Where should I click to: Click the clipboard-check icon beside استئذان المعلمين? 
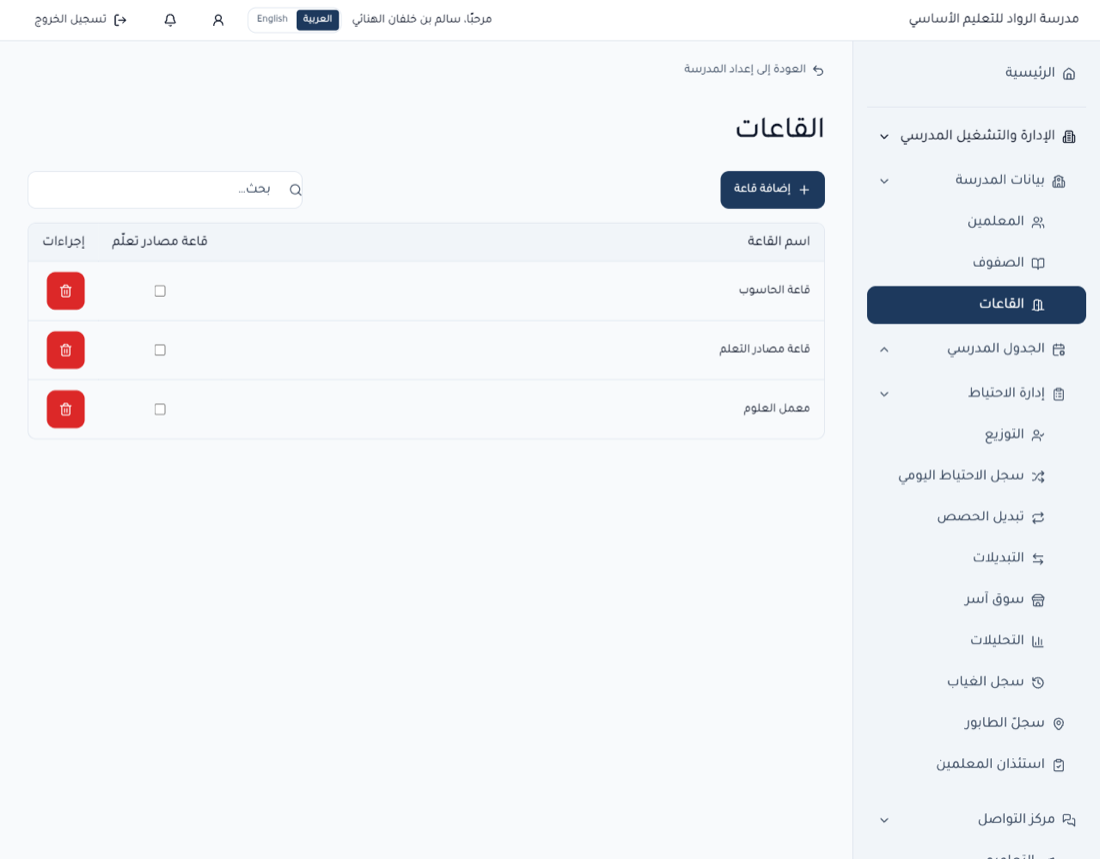(x=1059, y=765)
